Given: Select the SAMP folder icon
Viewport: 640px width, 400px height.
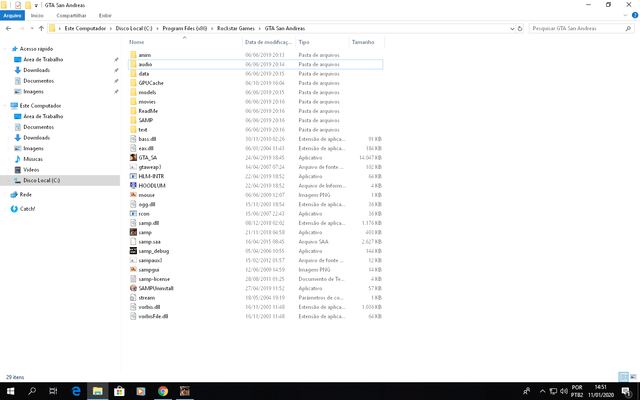Looking at the screenshot, I should coord(133,120).
